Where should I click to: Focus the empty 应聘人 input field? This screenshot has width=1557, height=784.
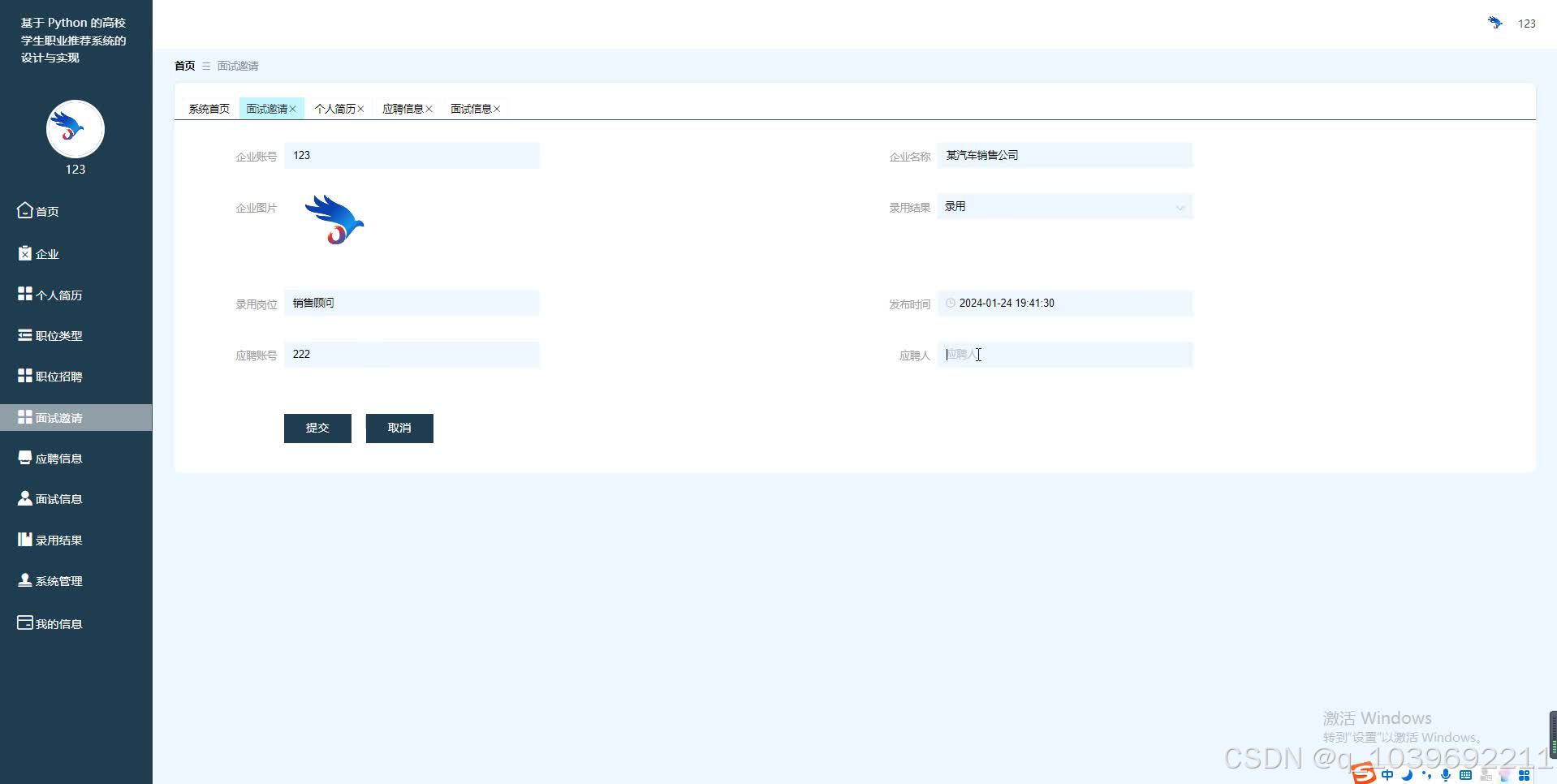tap(1065, 355)
